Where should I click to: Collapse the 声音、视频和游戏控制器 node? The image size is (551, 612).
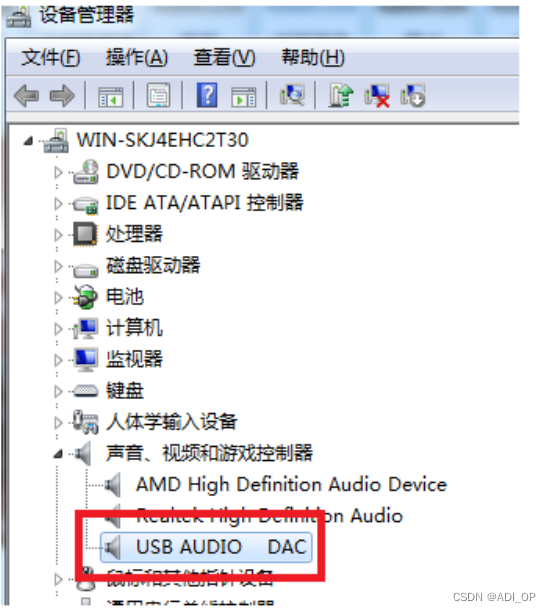tap(58, 454)
